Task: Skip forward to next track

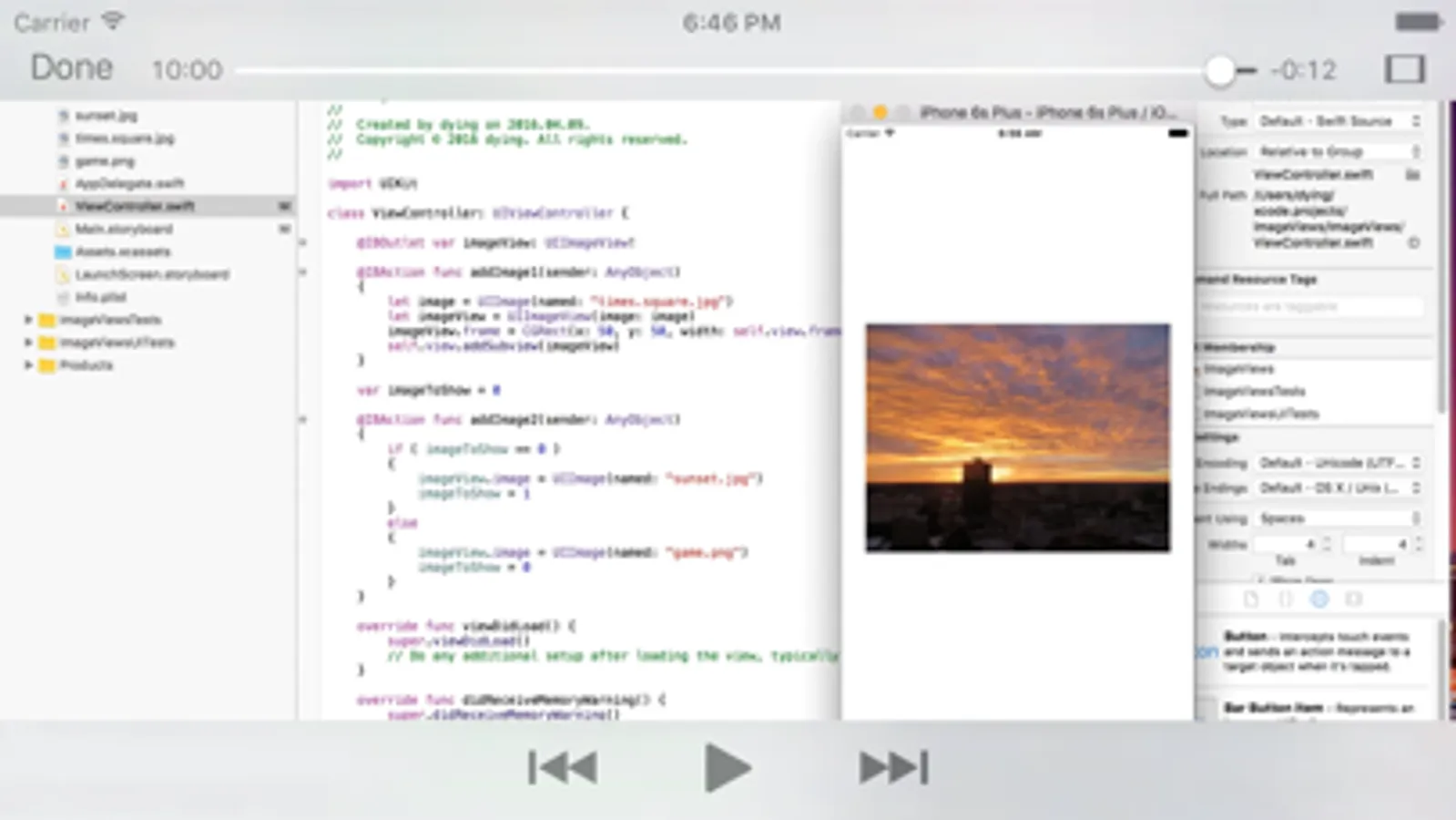Action: click(x=893, y=767)
